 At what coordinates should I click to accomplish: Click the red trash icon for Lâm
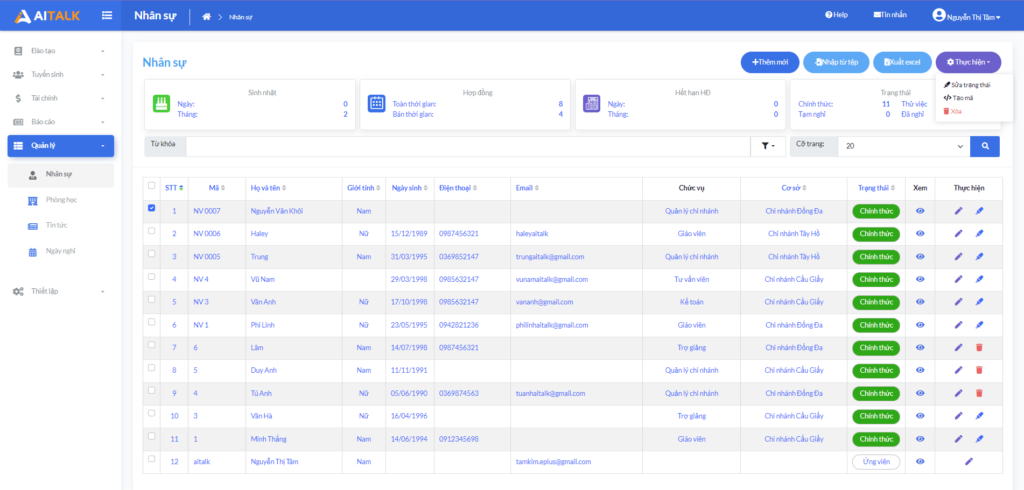click(979, 347)
